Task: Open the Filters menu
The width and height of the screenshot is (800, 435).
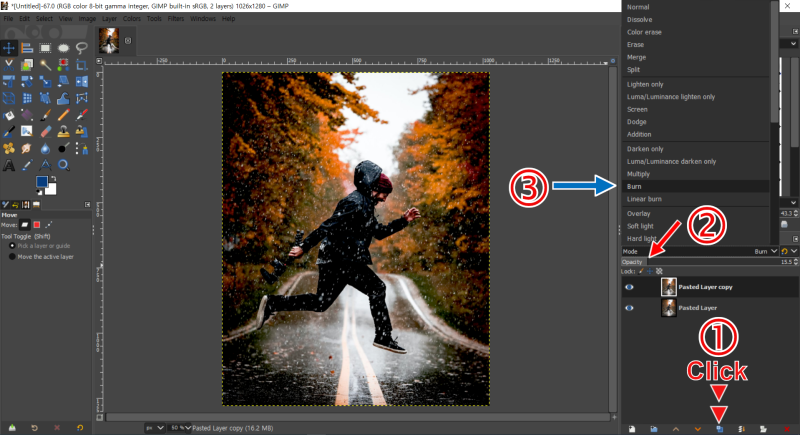Action: 176,18
